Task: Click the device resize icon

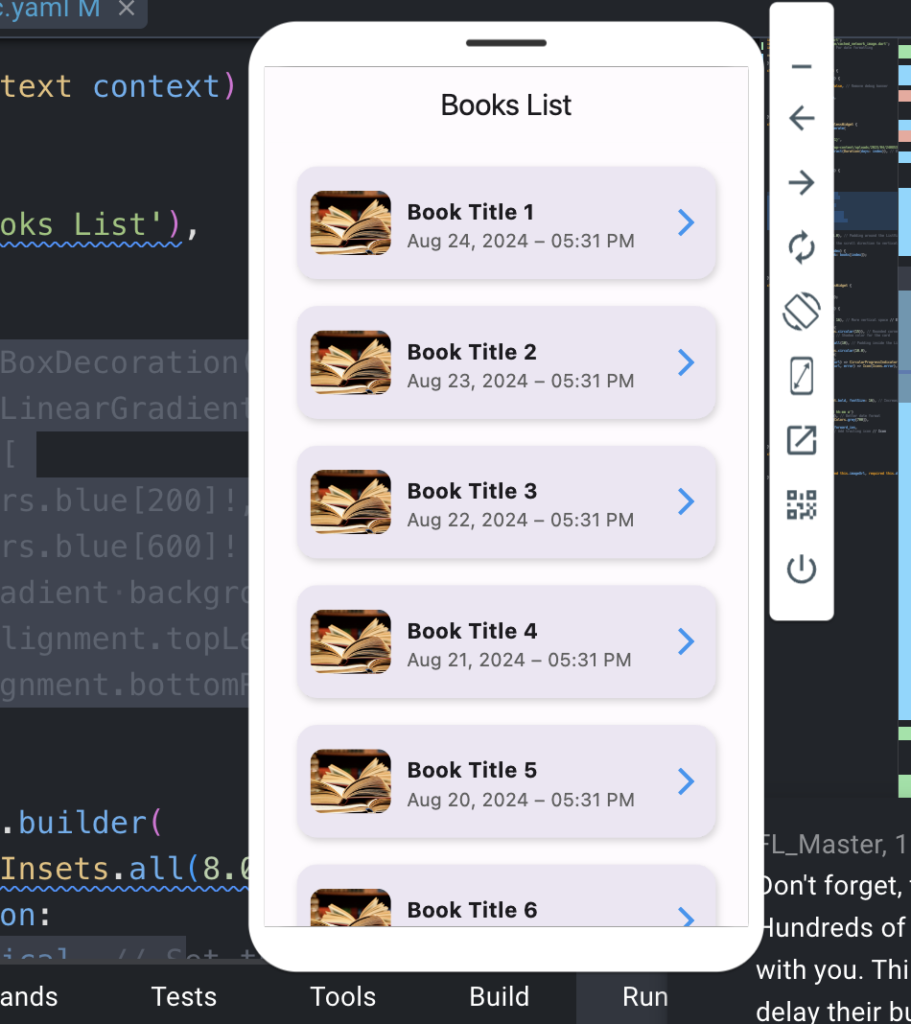Action: (801, 376)
